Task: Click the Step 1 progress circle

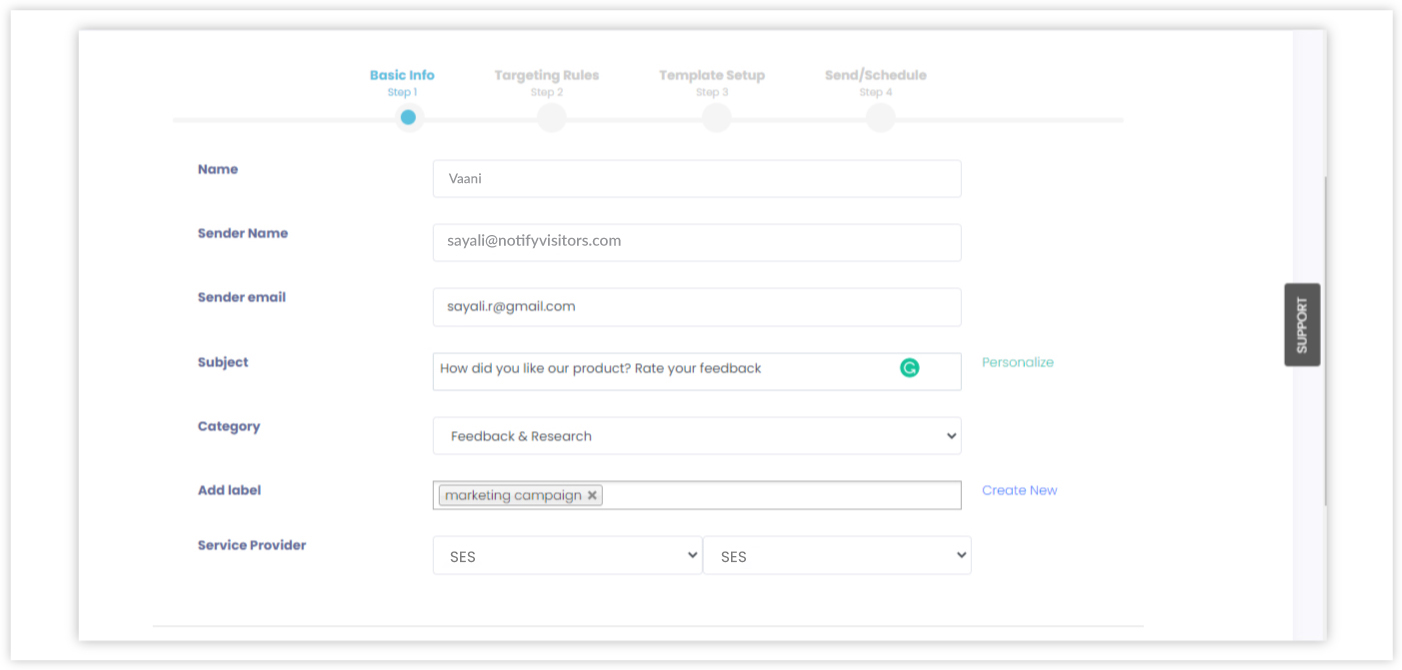Action: point(408,118)
